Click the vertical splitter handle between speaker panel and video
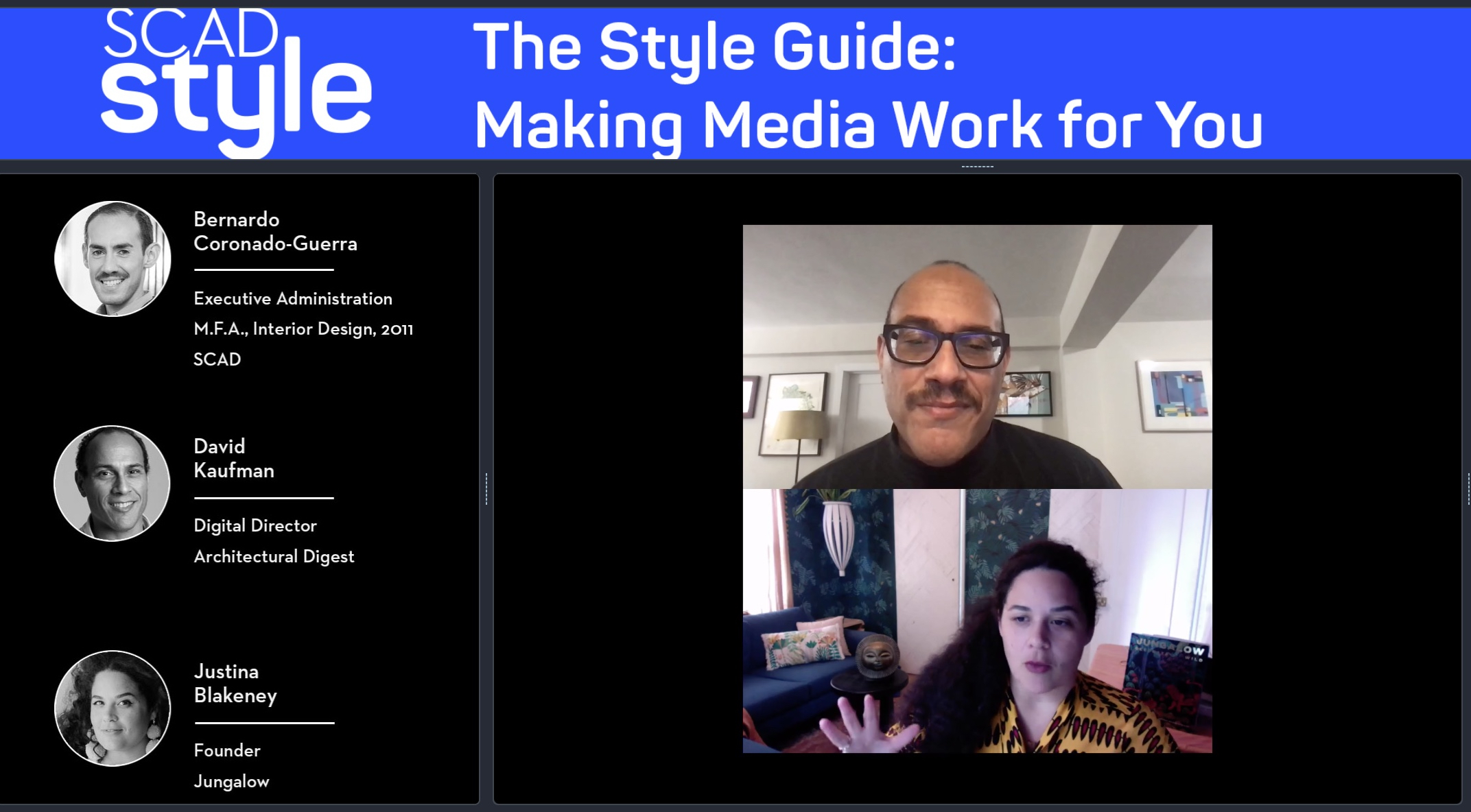This screenshot has height=812, width=1471. click(x=486, y=489)
